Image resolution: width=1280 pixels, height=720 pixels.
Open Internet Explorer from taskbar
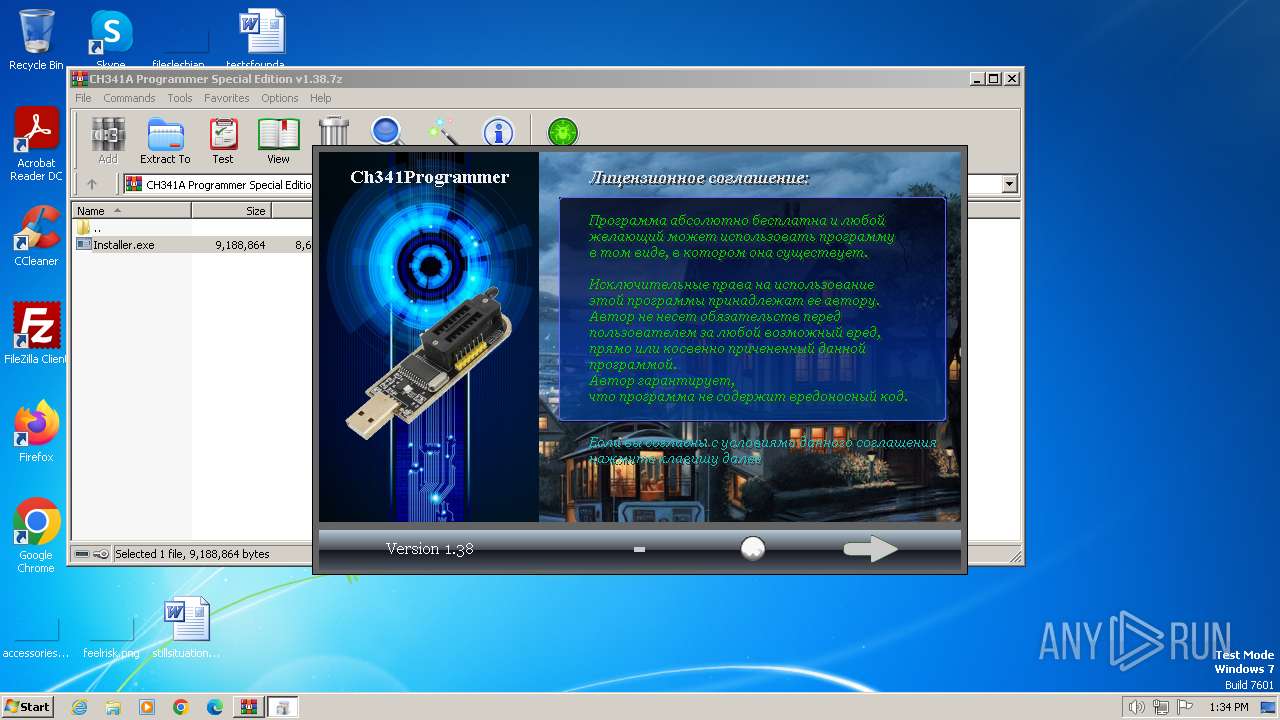pyautogui.click(x=79, y=707)
